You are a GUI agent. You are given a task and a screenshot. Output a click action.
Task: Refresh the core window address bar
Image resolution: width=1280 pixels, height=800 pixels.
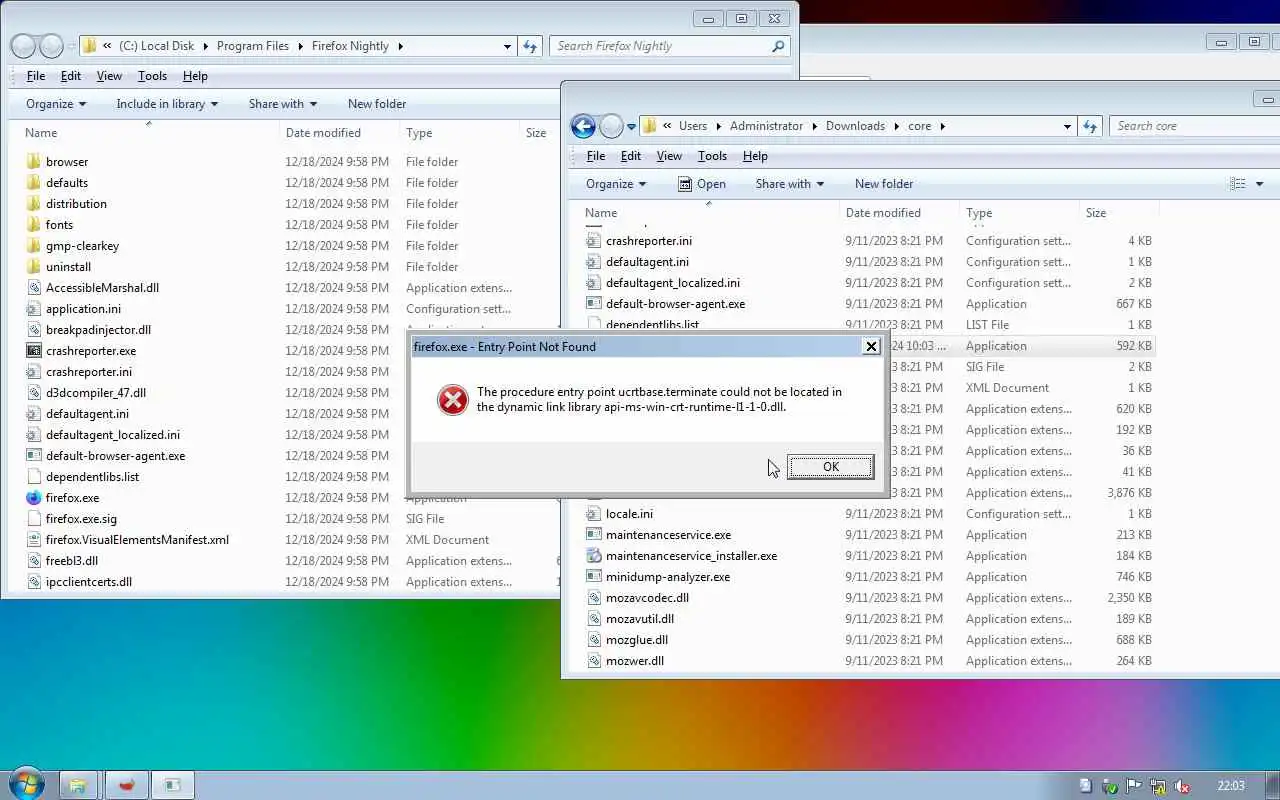(1090, 126)
